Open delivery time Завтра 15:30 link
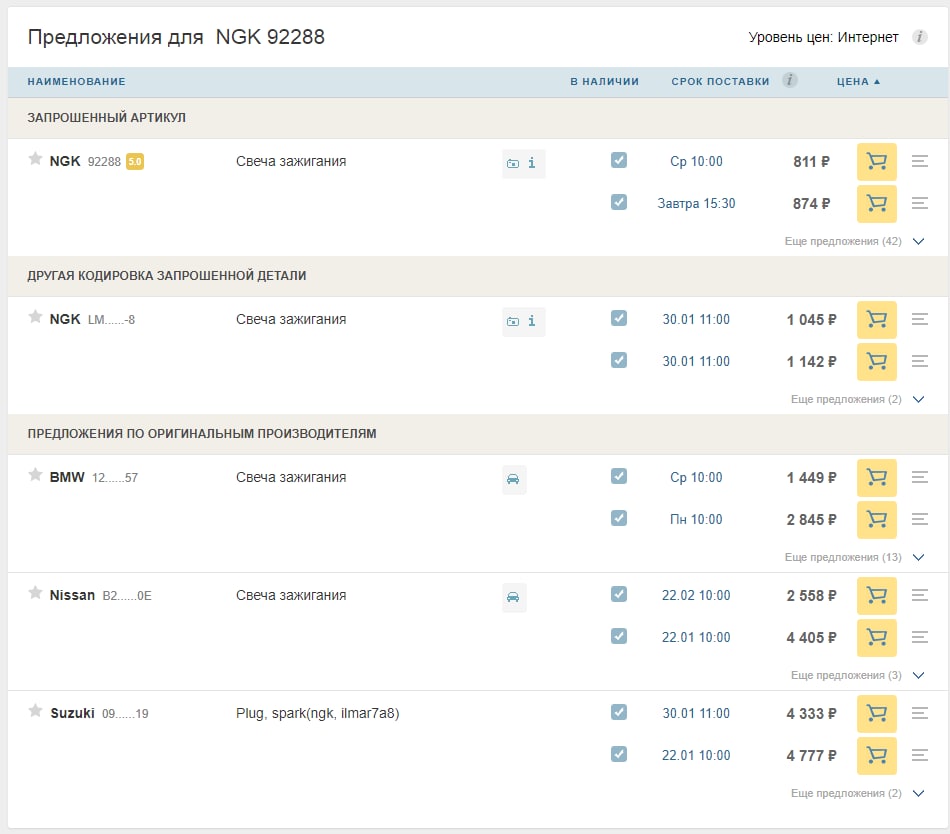 (696, 204)
